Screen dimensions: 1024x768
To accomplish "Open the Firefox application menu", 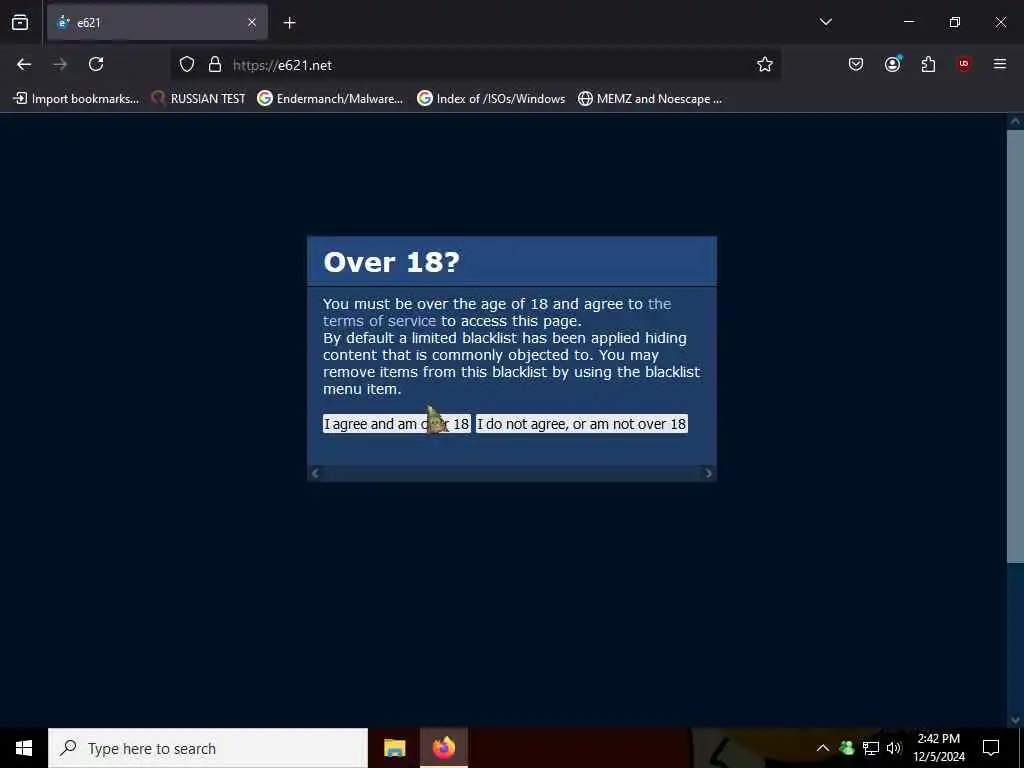I will click(1000, 64).
